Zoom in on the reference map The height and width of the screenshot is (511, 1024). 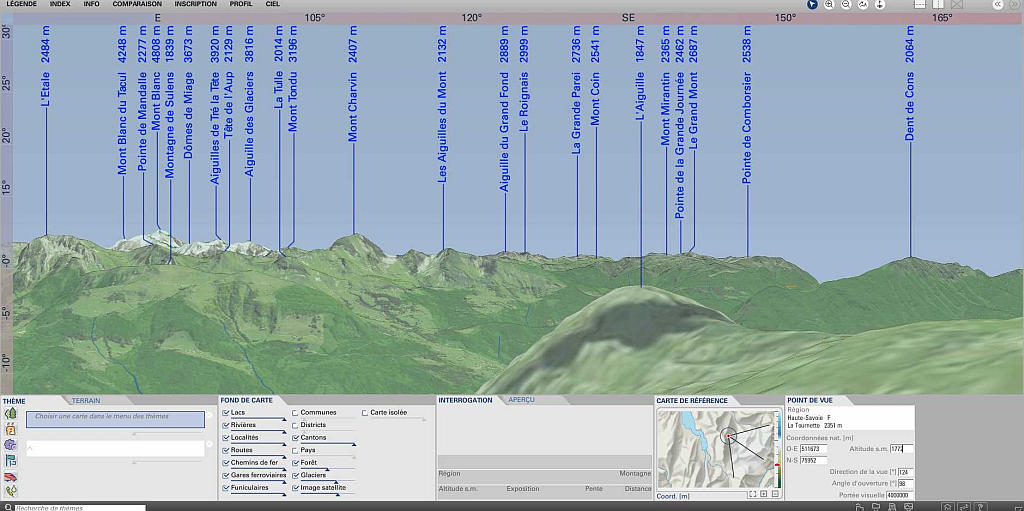(x=763, y=494)
